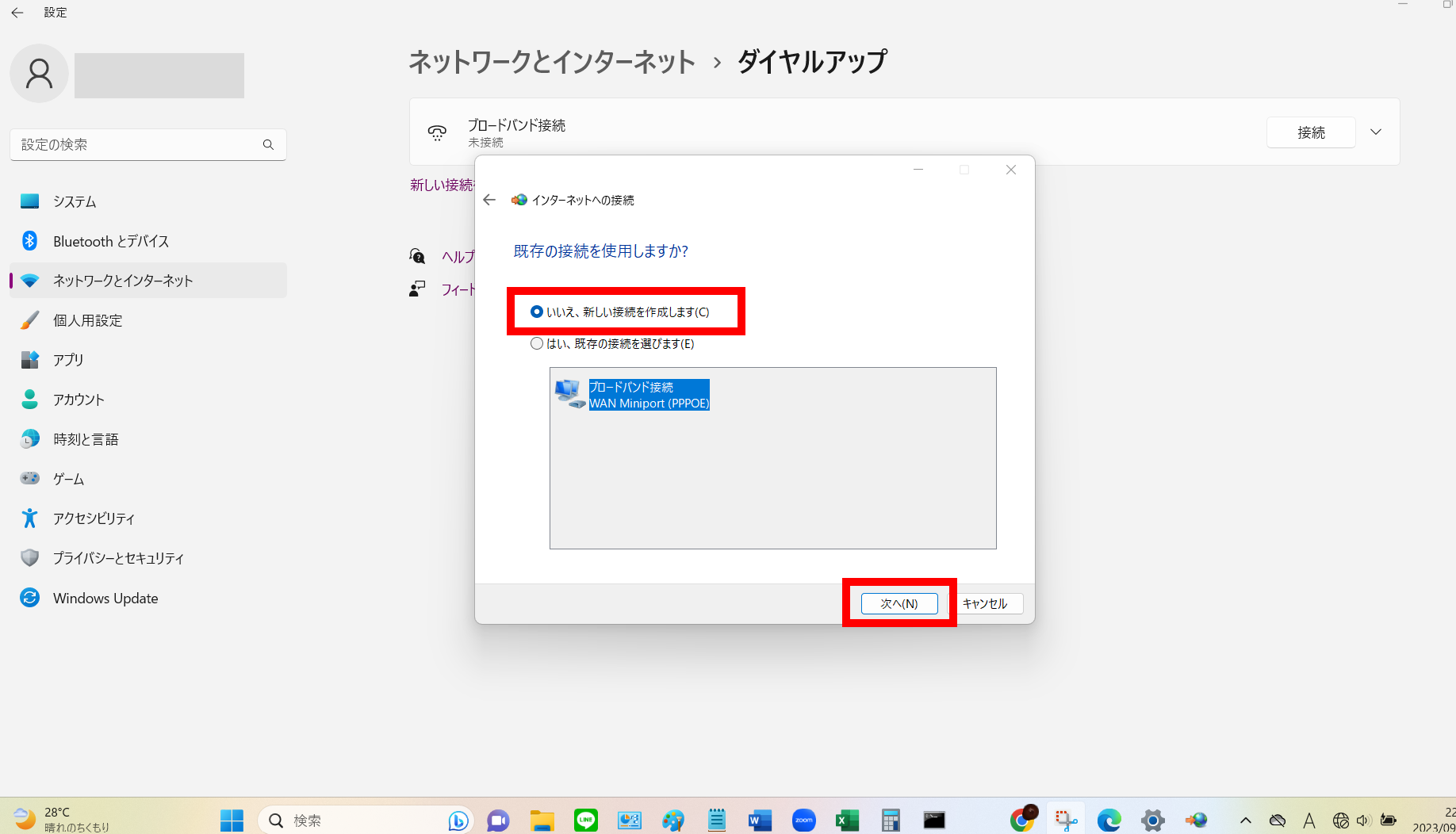The width and height of the screenshot is (1456, 834).
Task: Click the キャンセル button
Action: pos(985,603)
